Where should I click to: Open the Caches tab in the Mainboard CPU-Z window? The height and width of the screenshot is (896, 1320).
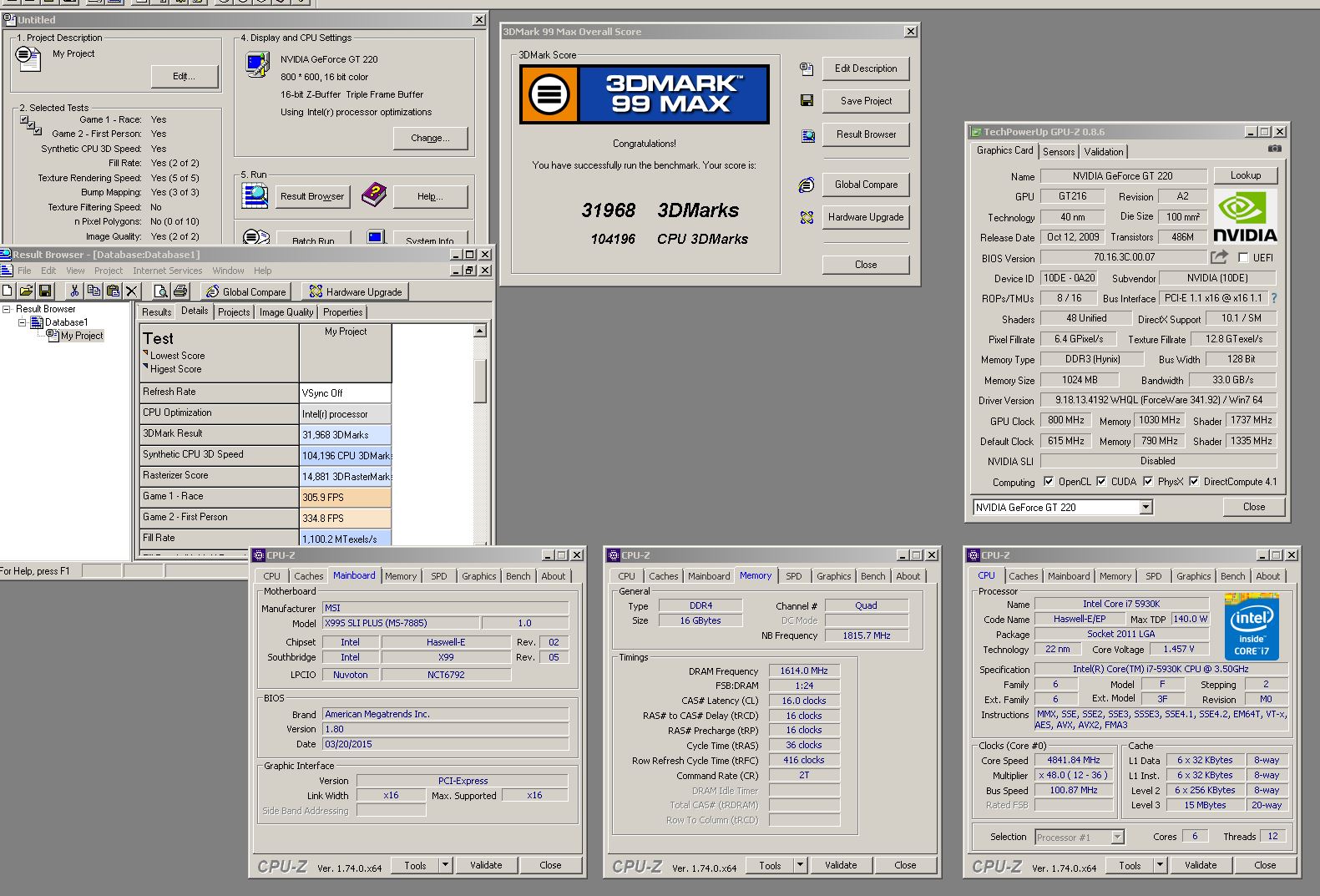[308, 576]
